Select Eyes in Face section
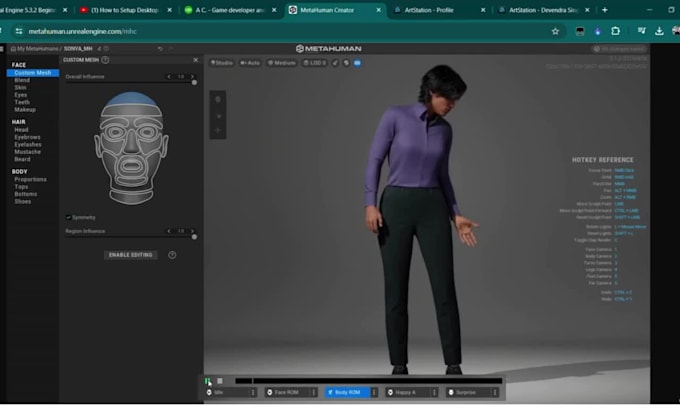Image resolution: width=680 pixels, height=408 pixels. point(20,95)
